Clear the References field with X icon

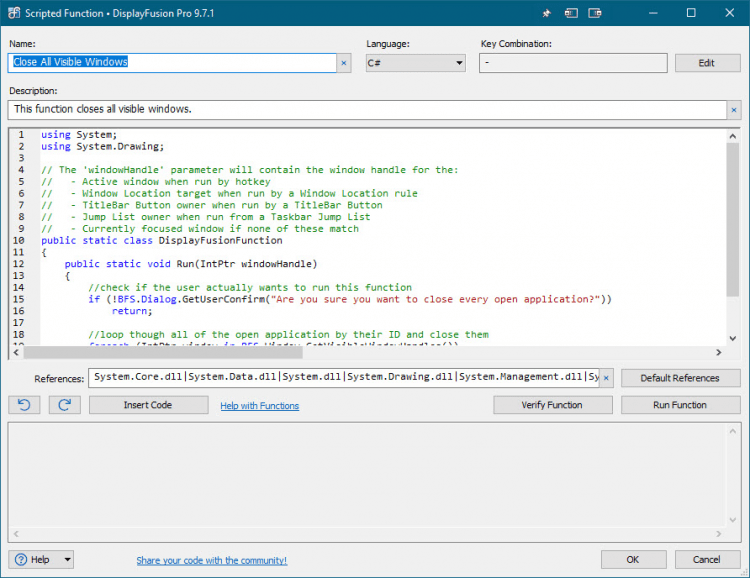[x=606, y=378]
